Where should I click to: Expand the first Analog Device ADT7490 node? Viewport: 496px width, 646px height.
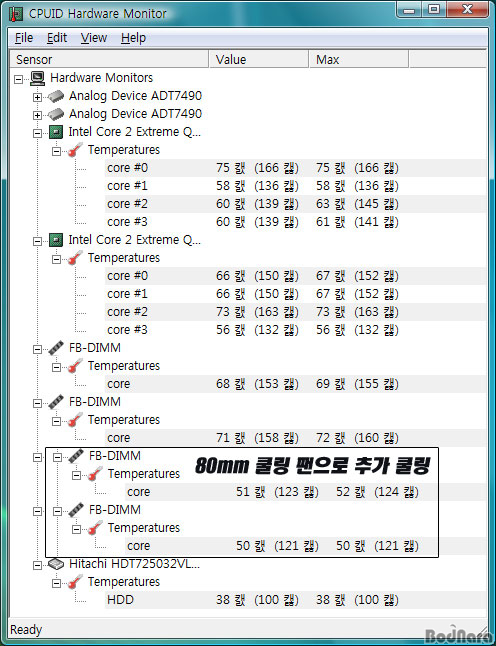pos(37,98)
